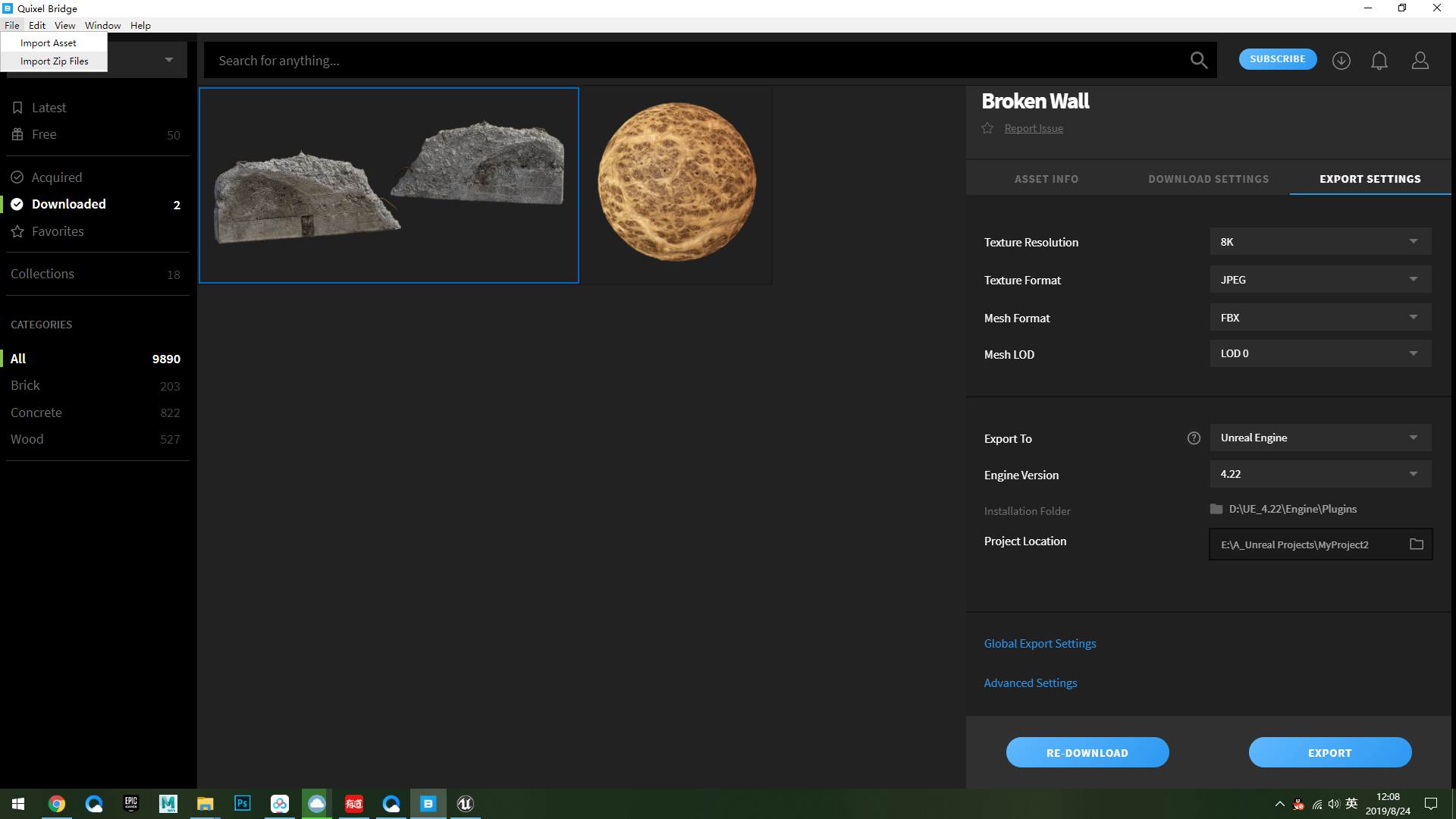This screenshot has width=1456, height=819.
Task: Switch to the Download Settings tab
Action: 1208,179
